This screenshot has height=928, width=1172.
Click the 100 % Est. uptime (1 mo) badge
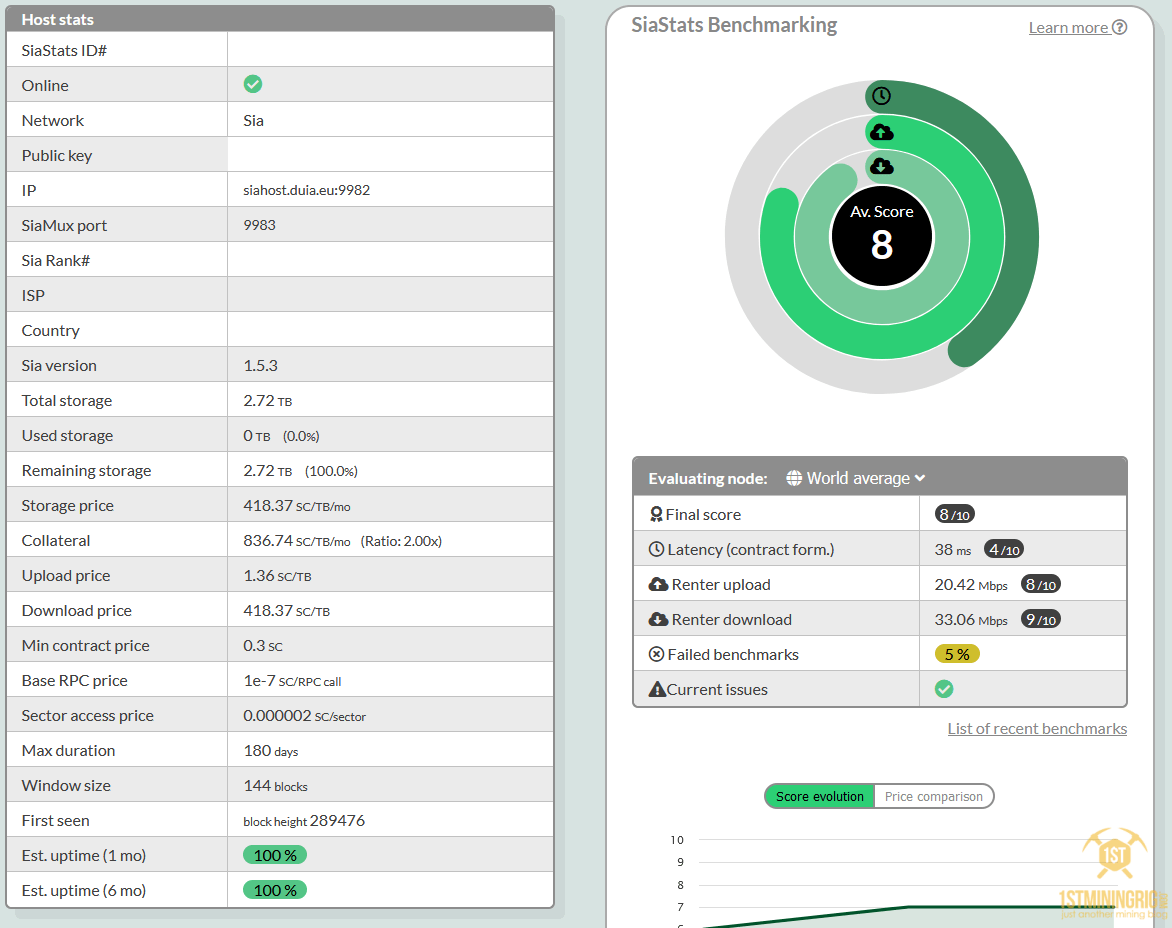(275, 855)
